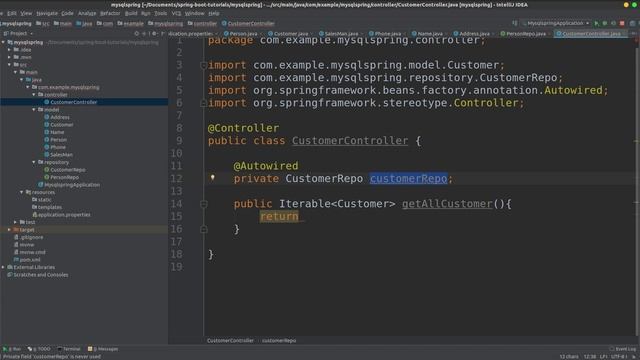The height and width of the screenshot is (360, 640).
Task: Select Name class in the project tree
Action: [x=57, y=132]
